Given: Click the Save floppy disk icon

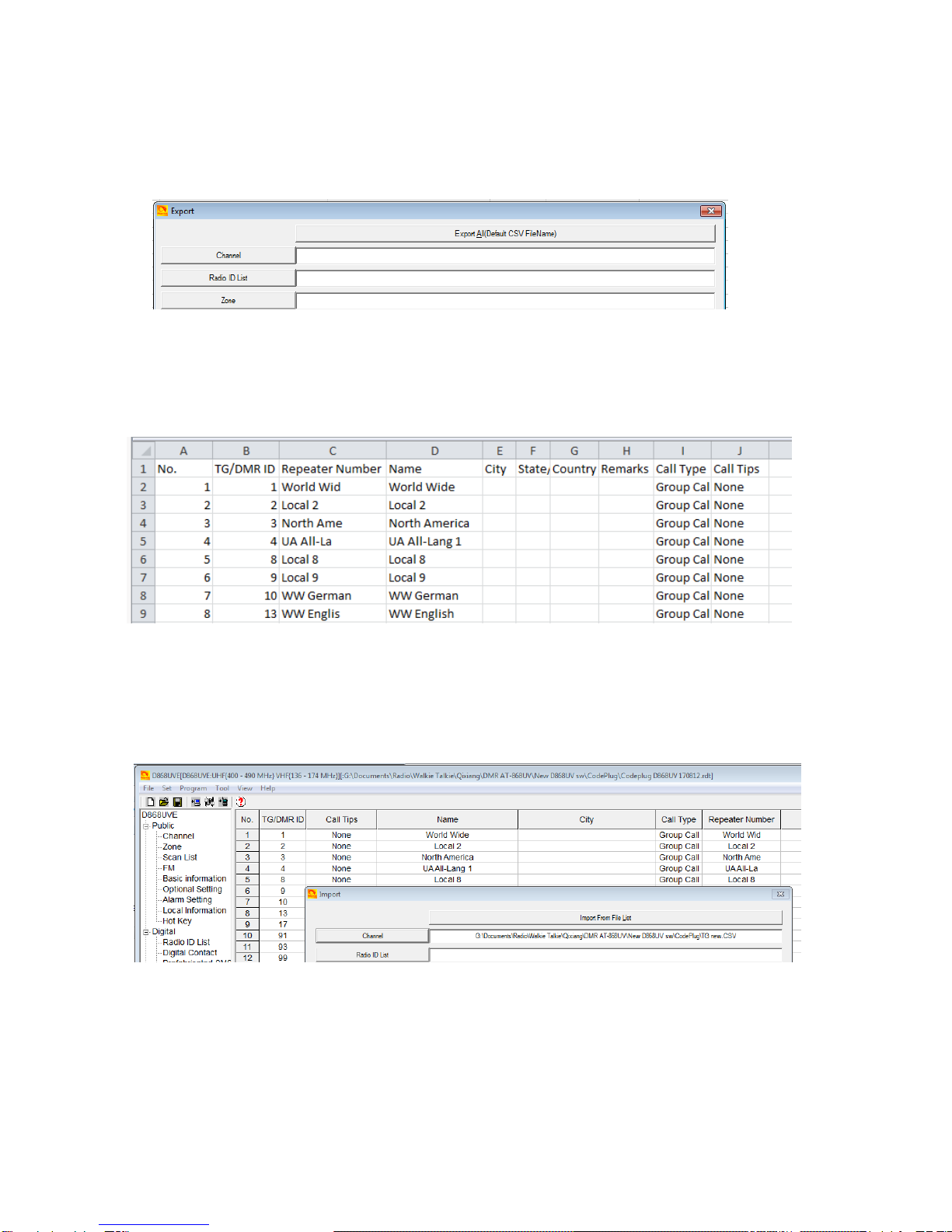Looking at the screenshot, I should 177,801.
